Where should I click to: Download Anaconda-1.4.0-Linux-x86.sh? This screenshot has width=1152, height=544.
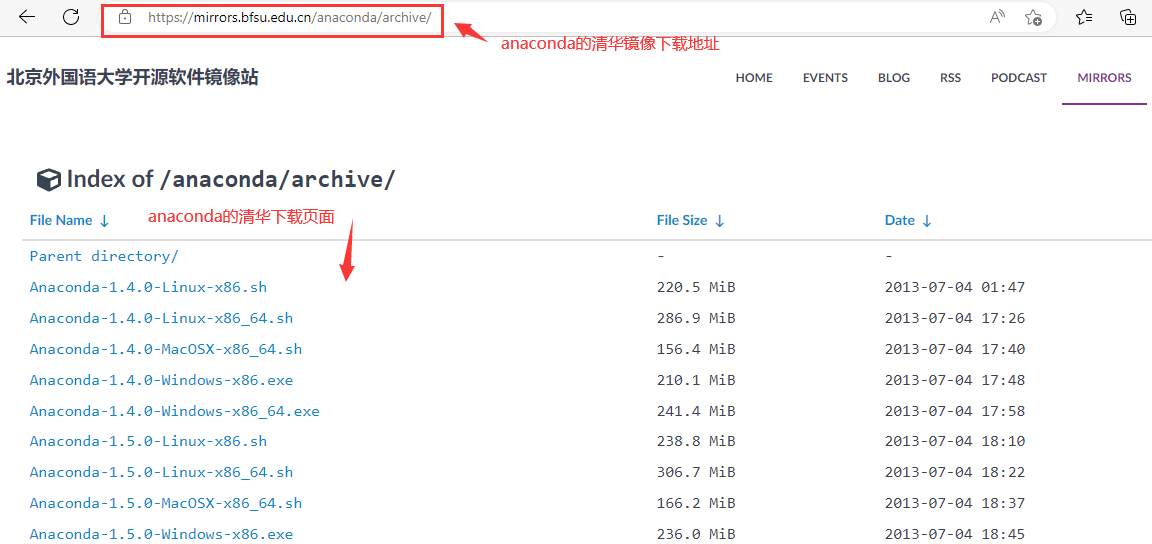148,287
